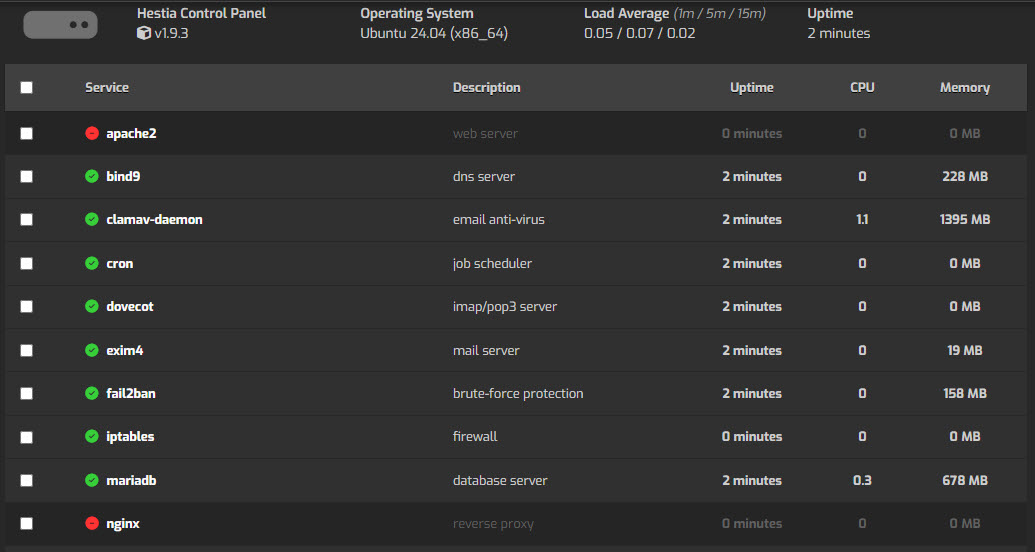The width and height of the screenshot is (1035, 552).
Task: Click the Memory column header
Action: click(964, 88)
